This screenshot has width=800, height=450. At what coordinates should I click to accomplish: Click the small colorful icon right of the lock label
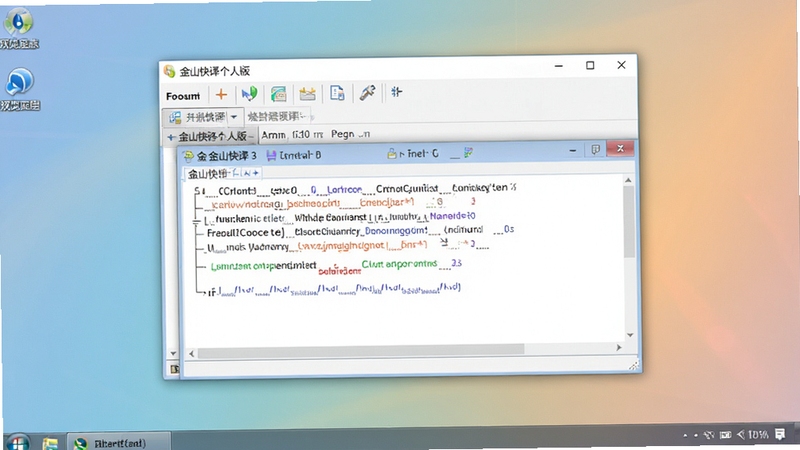[x=468, y=153]
